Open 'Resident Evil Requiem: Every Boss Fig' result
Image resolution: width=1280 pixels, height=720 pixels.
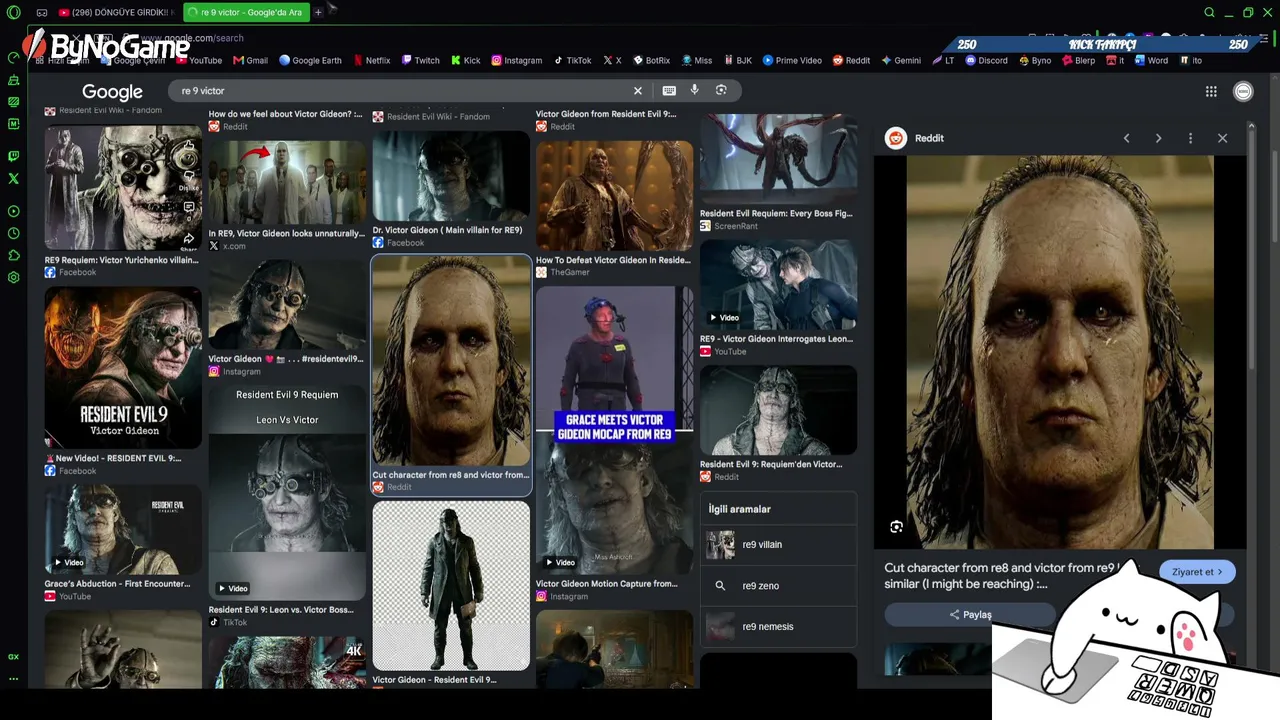(x=778, y=172)
